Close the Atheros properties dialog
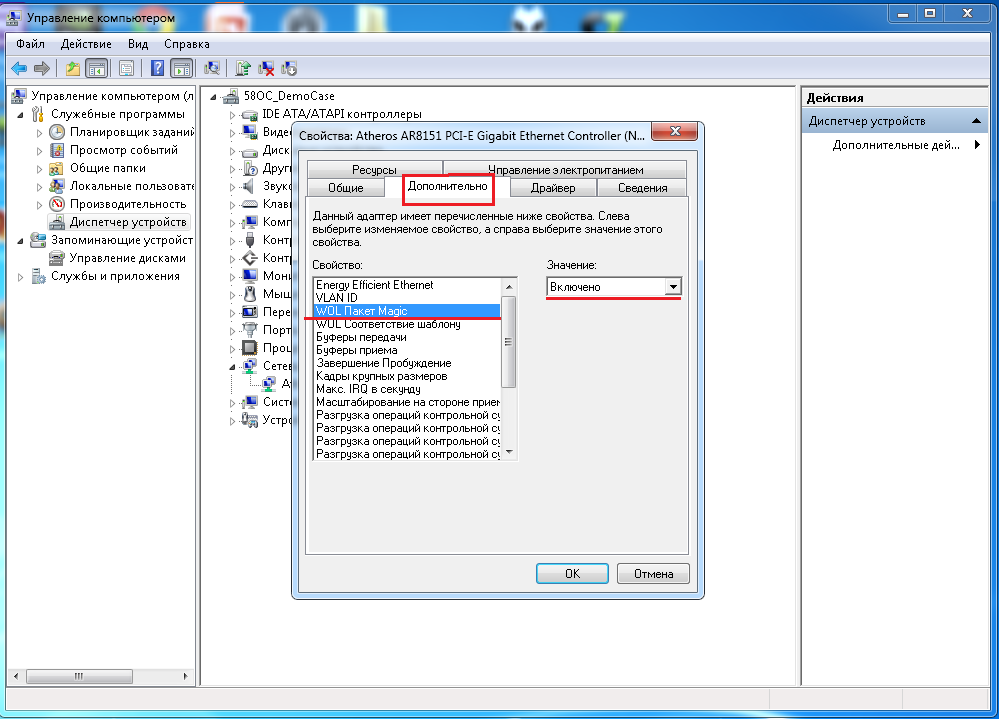 pos(675,131)
